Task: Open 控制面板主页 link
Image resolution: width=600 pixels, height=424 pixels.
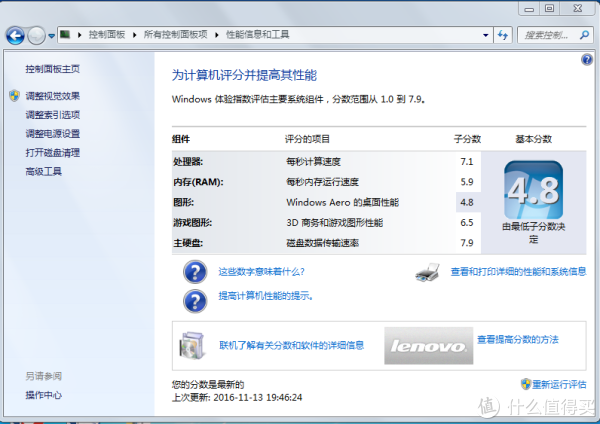Action: (52, 69)
